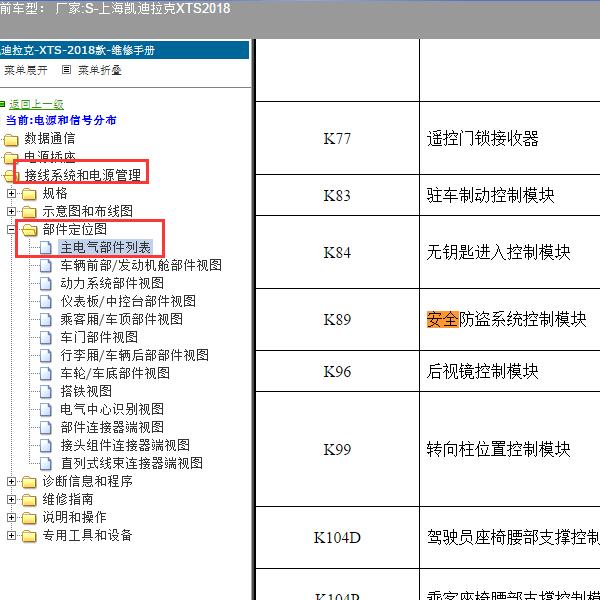Click the 维修指南 folder icon
Viewport: 600px width, 600px height.
[x=29, y=500]
